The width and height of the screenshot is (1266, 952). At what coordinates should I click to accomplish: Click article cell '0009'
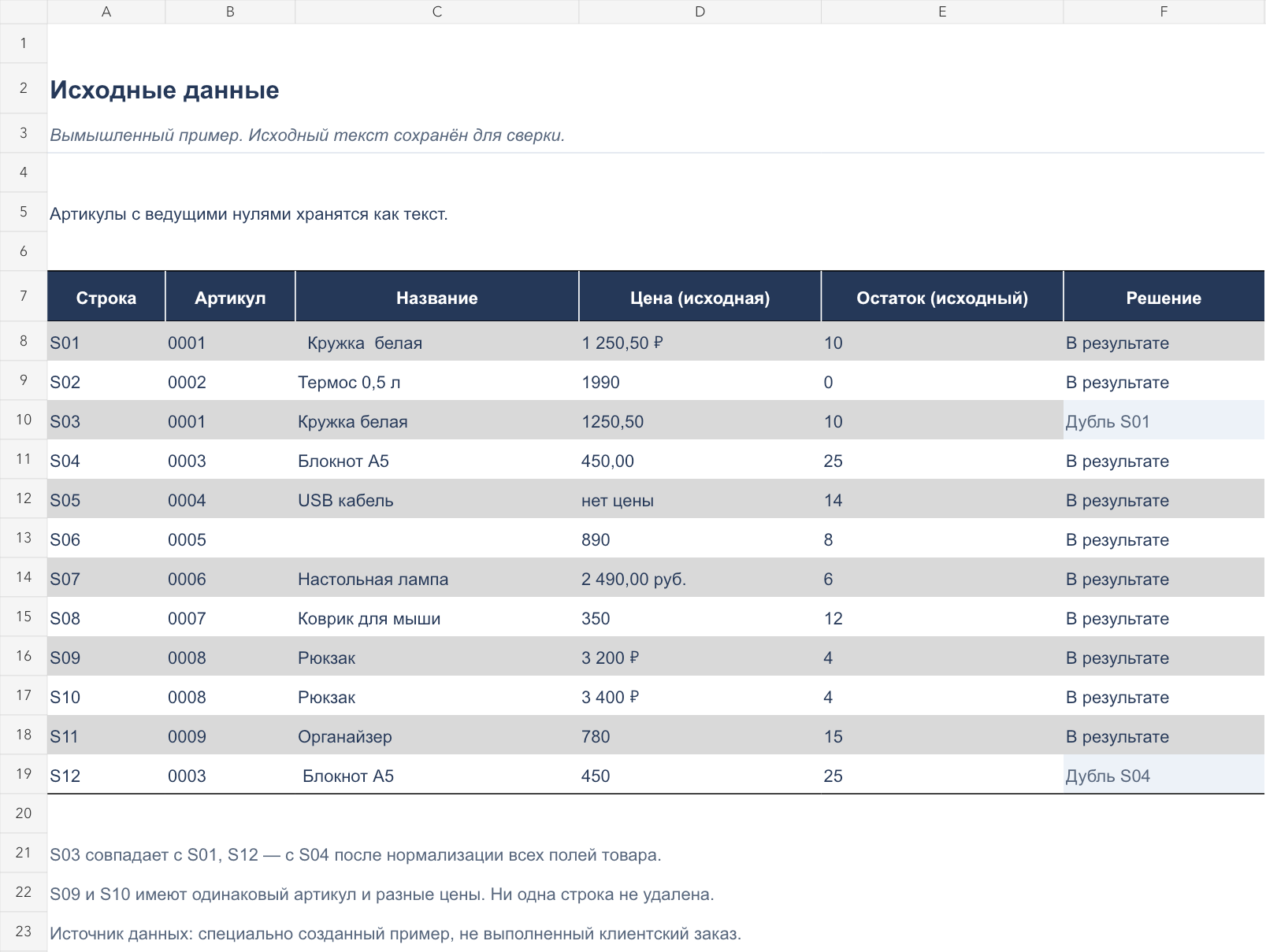click(230, 736)
